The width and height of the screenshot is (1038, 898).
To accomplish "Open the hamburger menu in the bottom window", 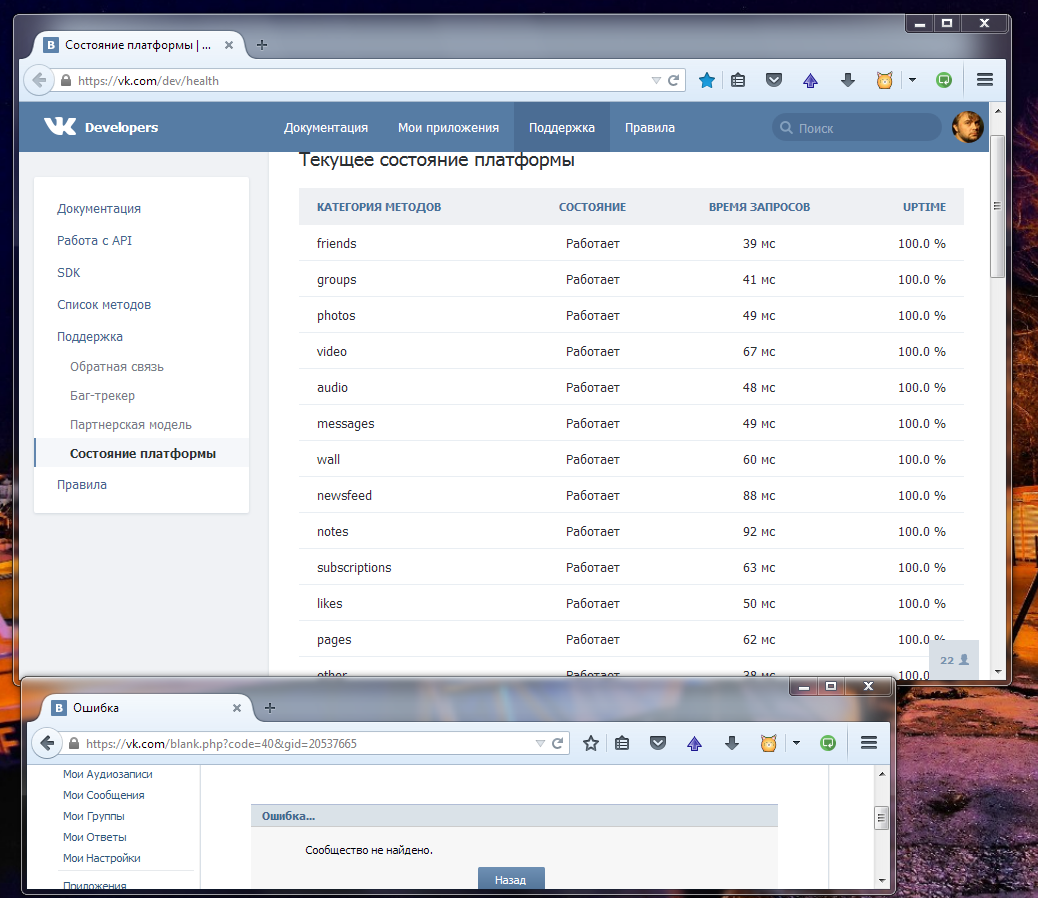I will tap(869, 743).
